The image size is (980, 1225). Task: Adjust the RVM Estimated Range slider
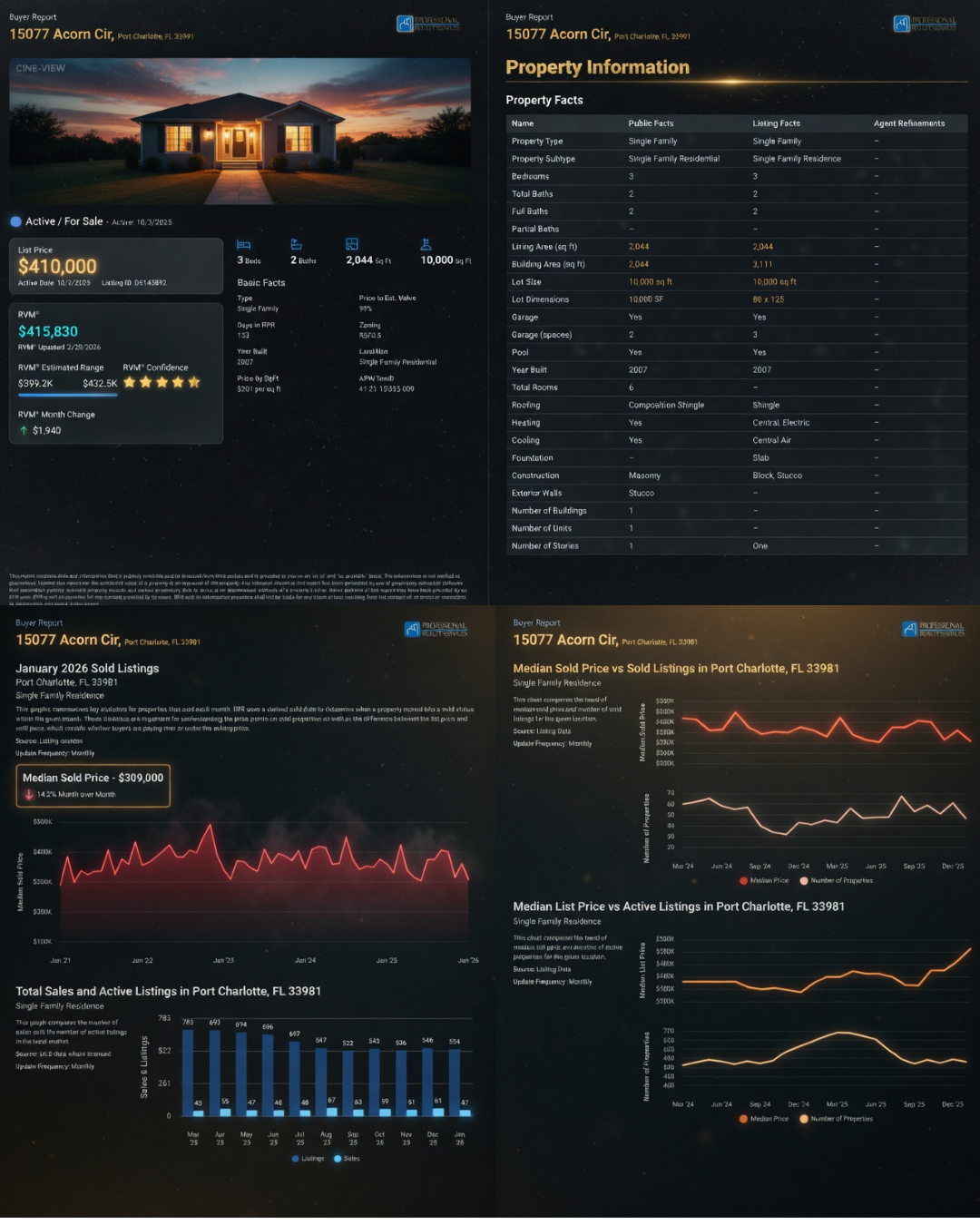click(68, 394)
